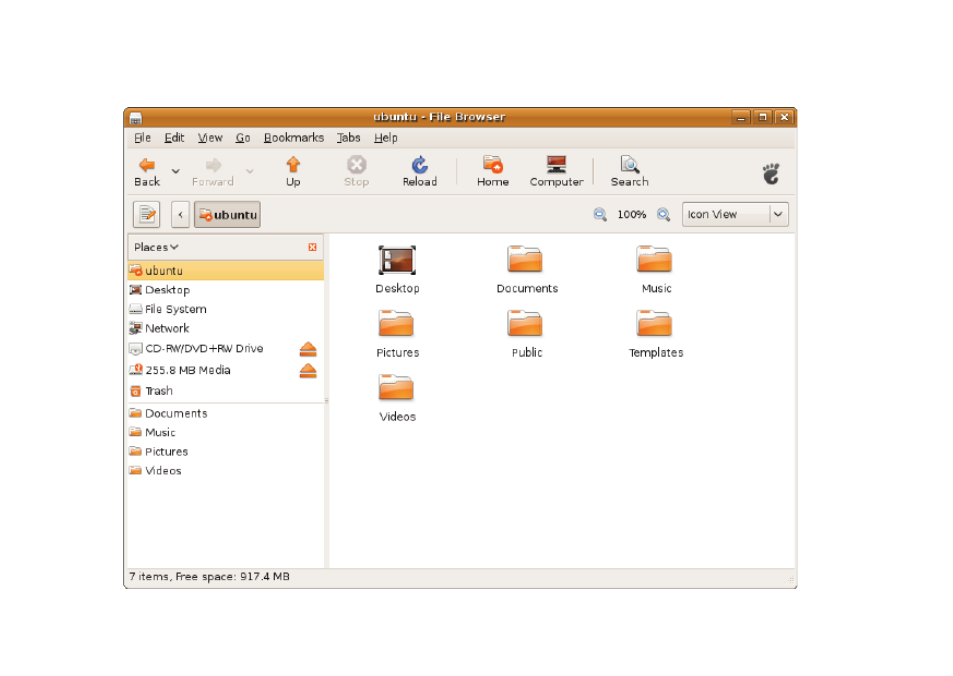The width and height of the screenshot is (953, 676).
Task: Open the Tabs menu
Action: point(349,138)
